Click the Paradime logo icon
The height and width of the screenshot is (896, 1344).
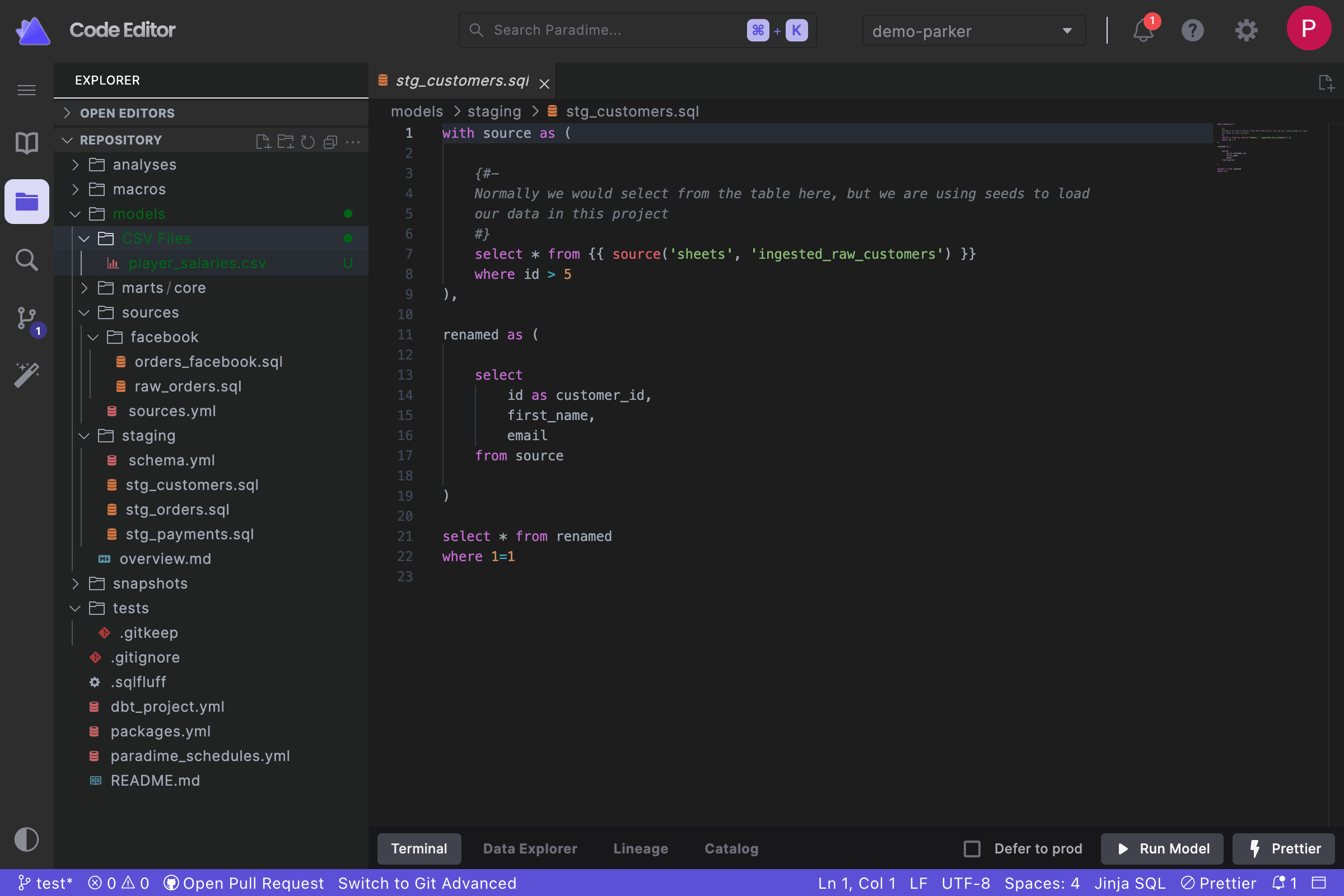tap(32, 30)
